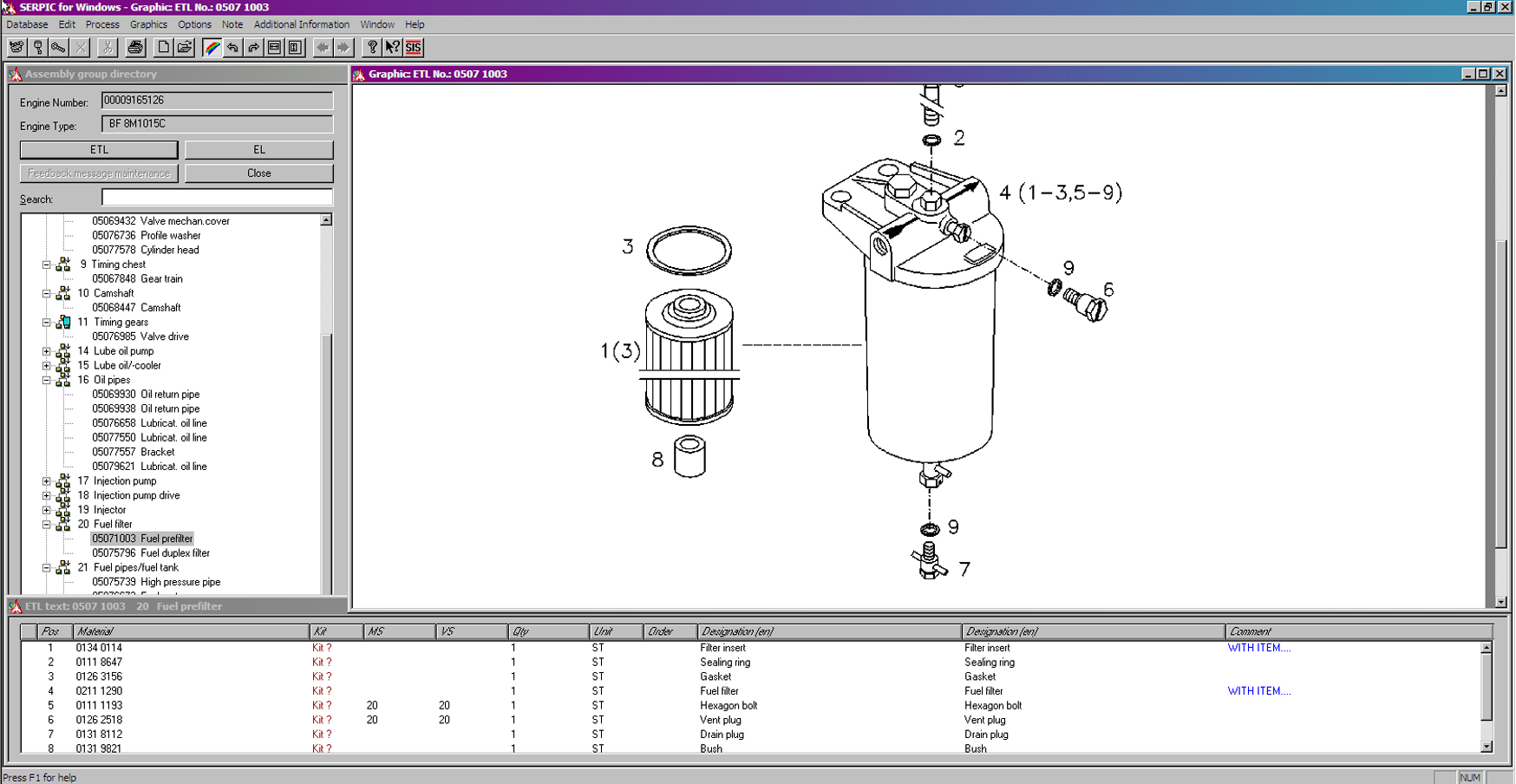The height and width of the screenshot is (784, 1516).
Task: Select Fuel duplex filter in tree
Action: pos(174,553)
